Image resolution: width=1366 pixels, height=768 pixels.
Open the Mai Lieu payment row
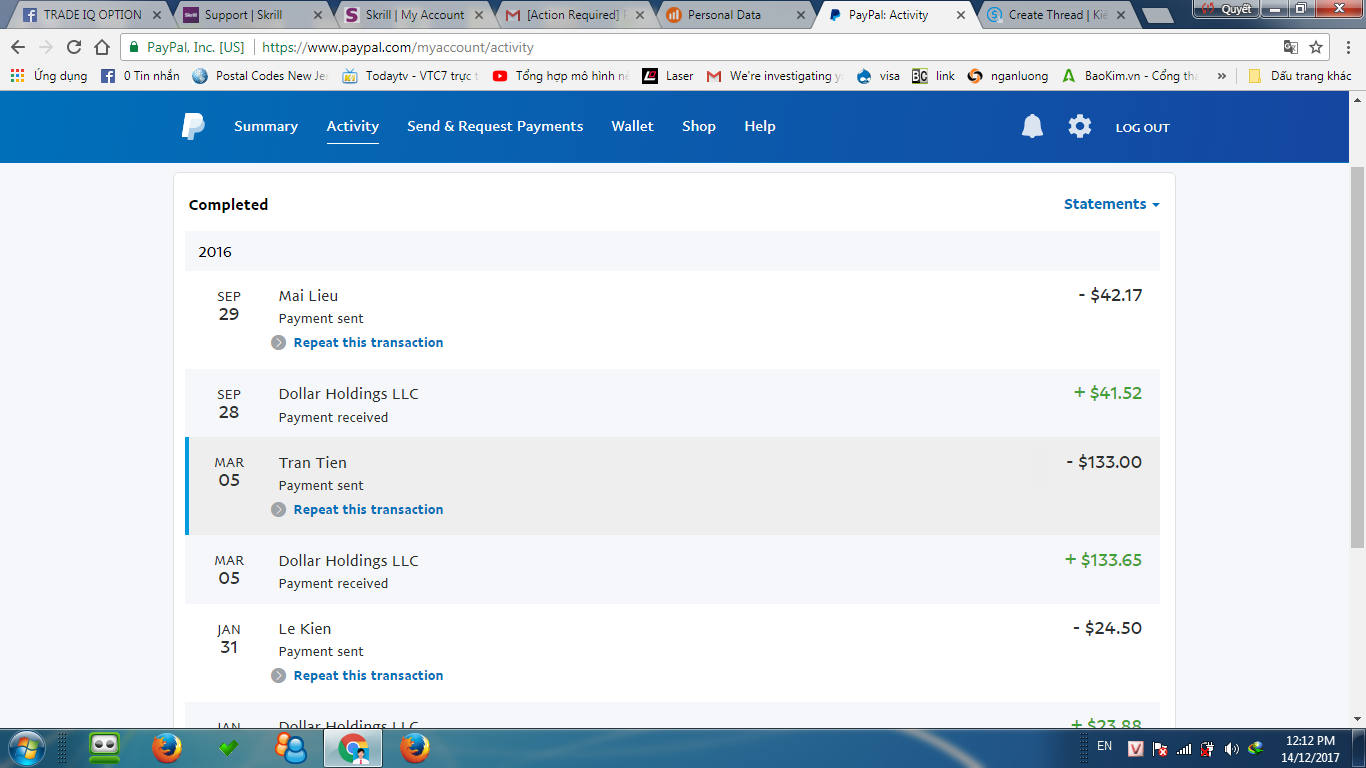[672, 320]
